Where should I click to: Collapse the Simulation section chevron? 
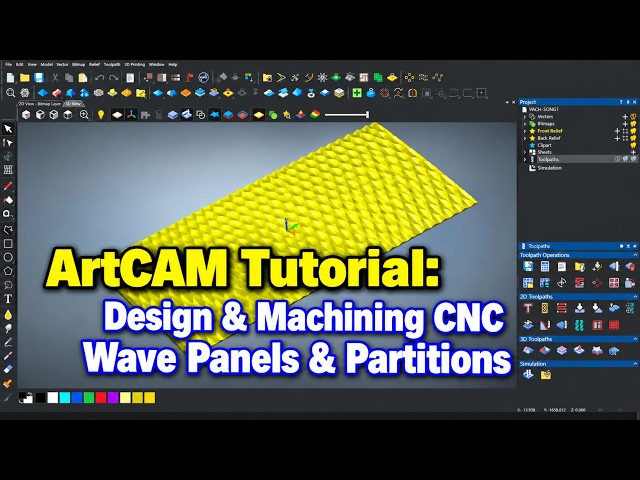635,364
